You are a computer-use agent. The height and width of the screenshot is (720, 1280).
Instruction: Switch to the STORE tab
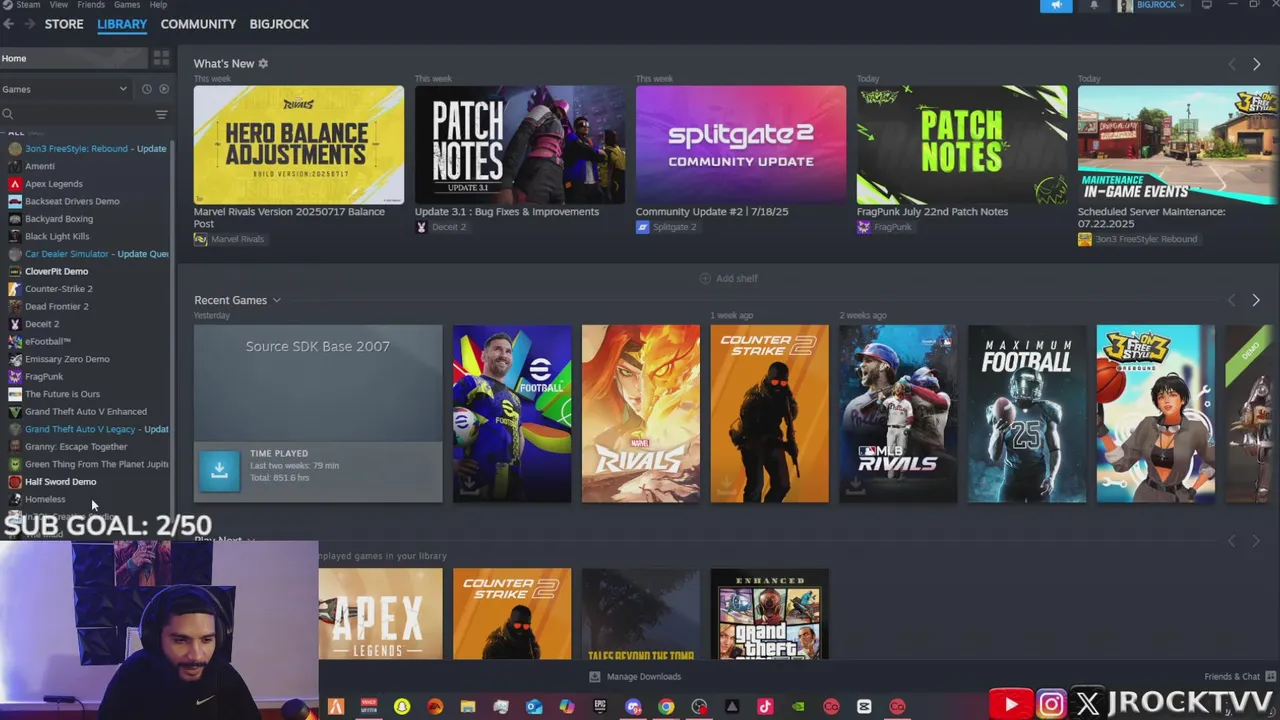tap(64, 24)
